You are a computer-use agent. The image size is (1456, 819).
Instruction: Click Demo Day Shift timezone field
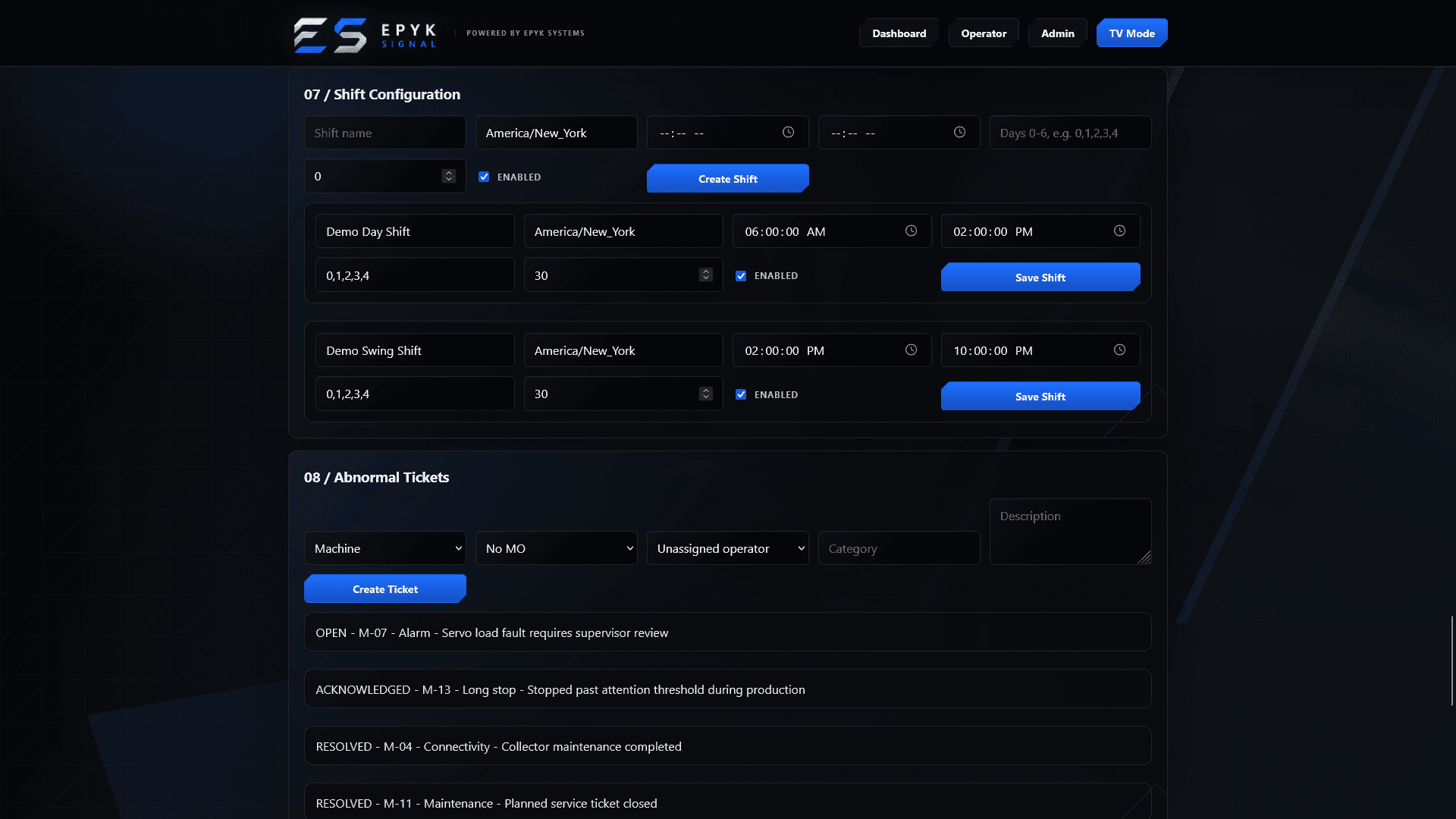pyautogui.click(x=623, y=231)
